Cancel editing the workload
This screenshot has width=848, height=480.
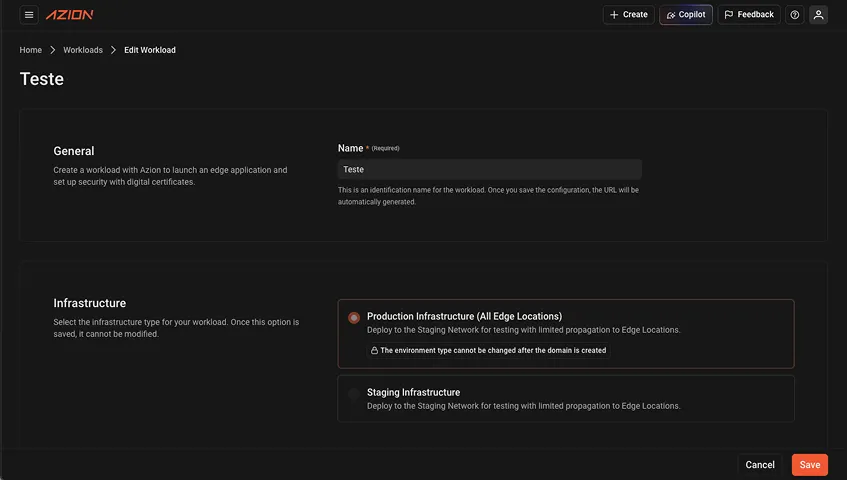[760, 465]
